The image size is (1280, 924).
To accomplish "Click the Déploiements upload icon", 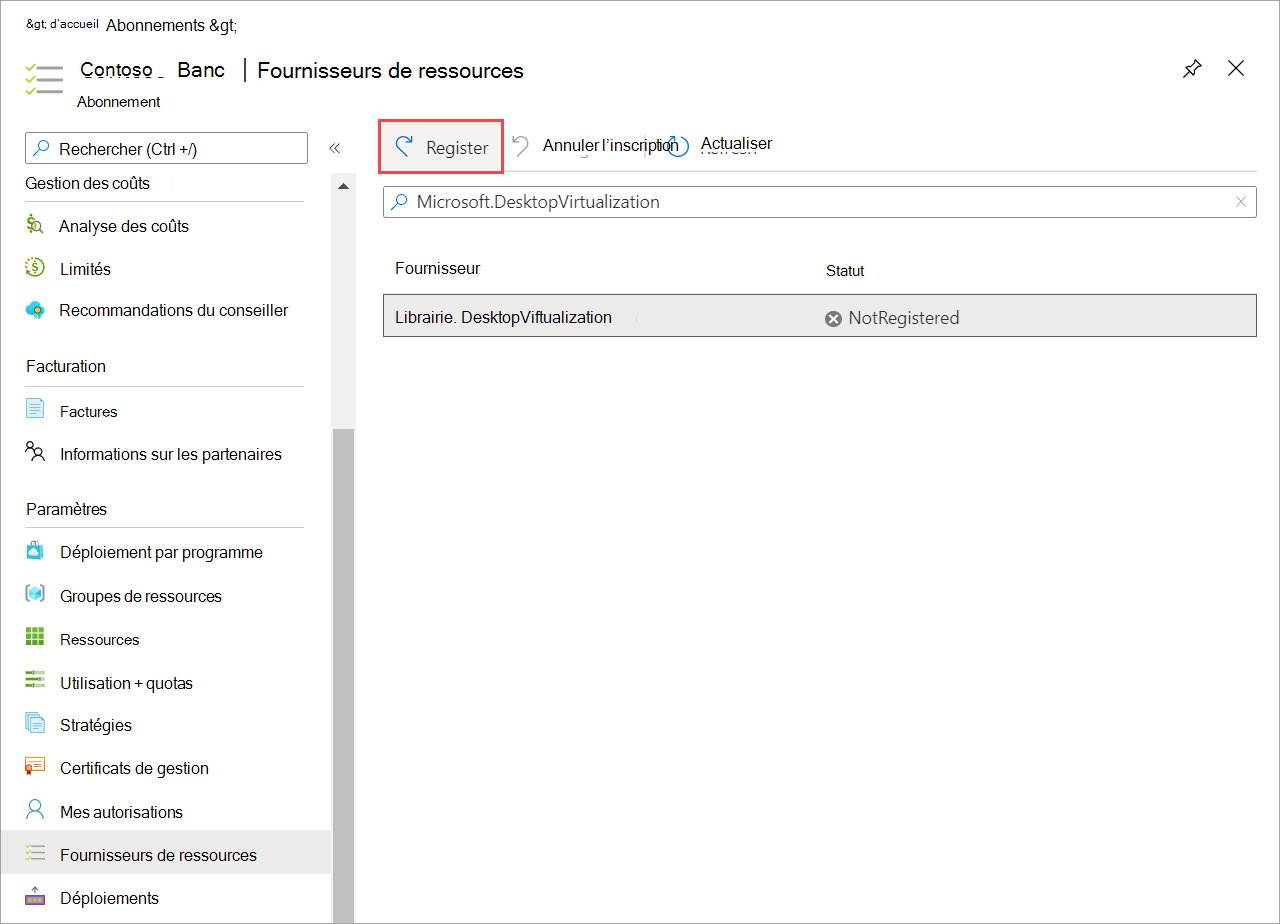I will pyautogui.click(x=35, y=896).
